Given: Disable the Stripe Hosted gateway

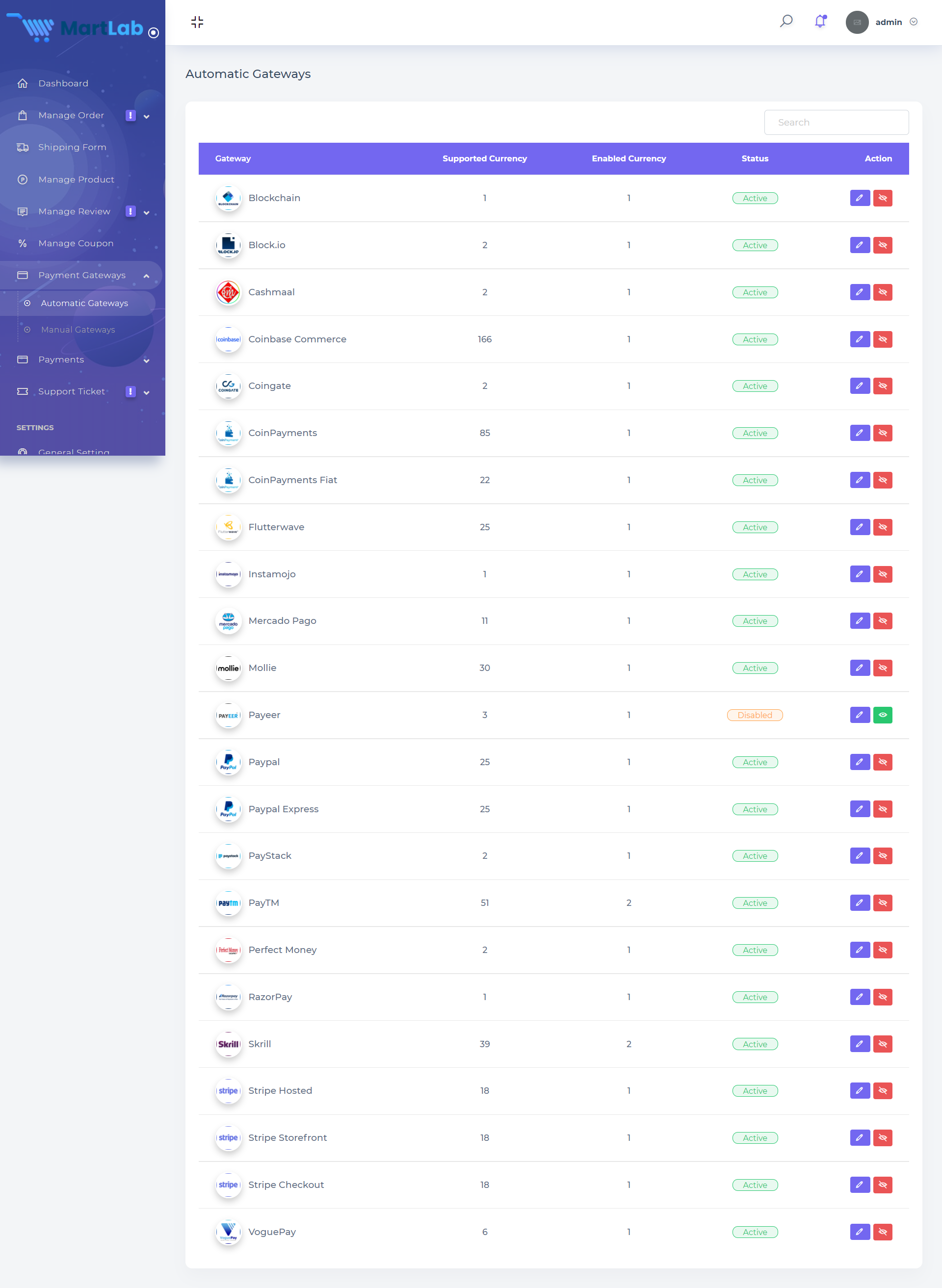Looking at the screenshot, I should pyautogui.click(x=883, y=1091).
